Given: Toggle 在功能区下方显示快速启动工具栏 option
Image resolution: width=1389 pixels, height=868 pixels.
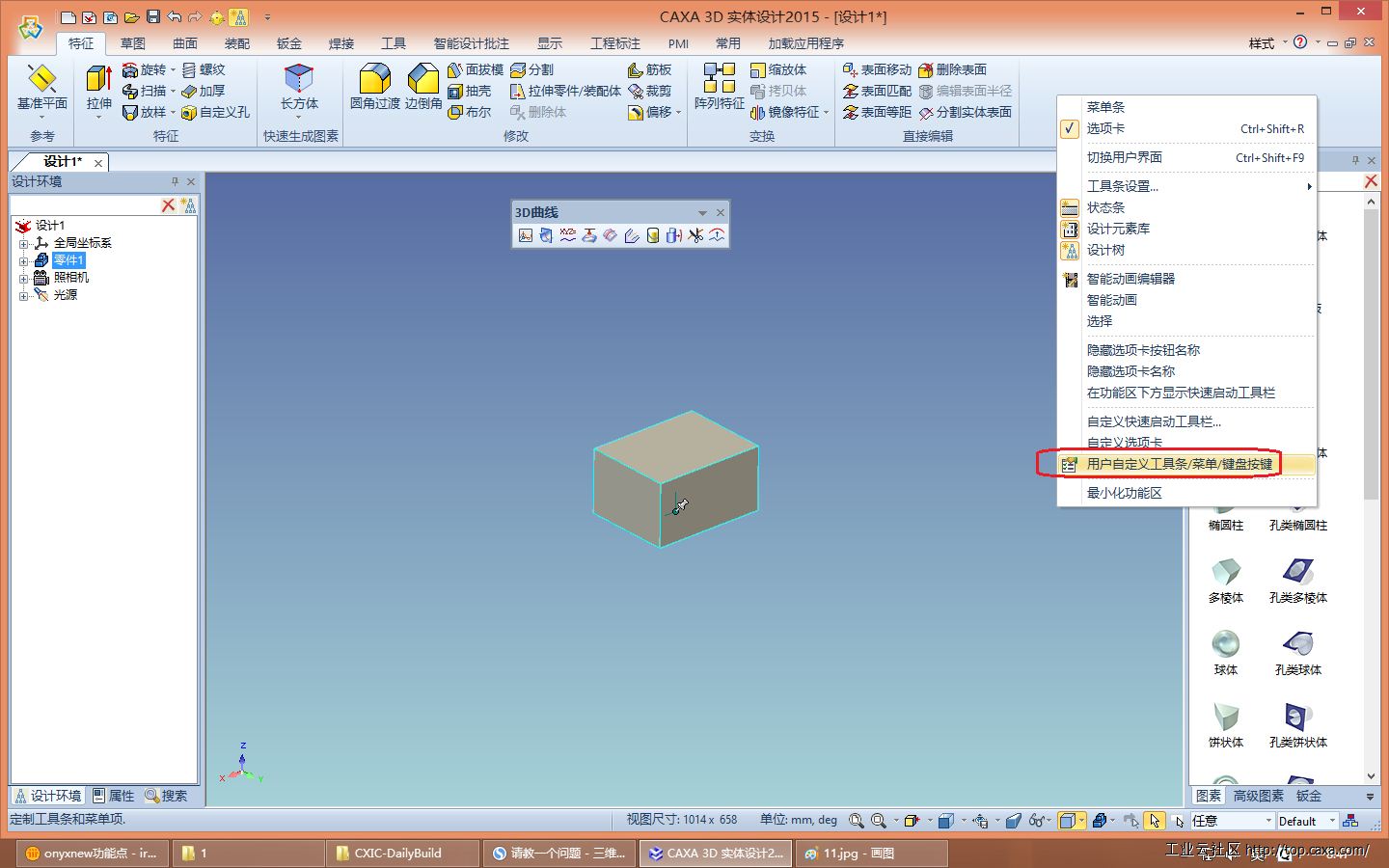Looking at the screenshot, I should point(1186,393).
